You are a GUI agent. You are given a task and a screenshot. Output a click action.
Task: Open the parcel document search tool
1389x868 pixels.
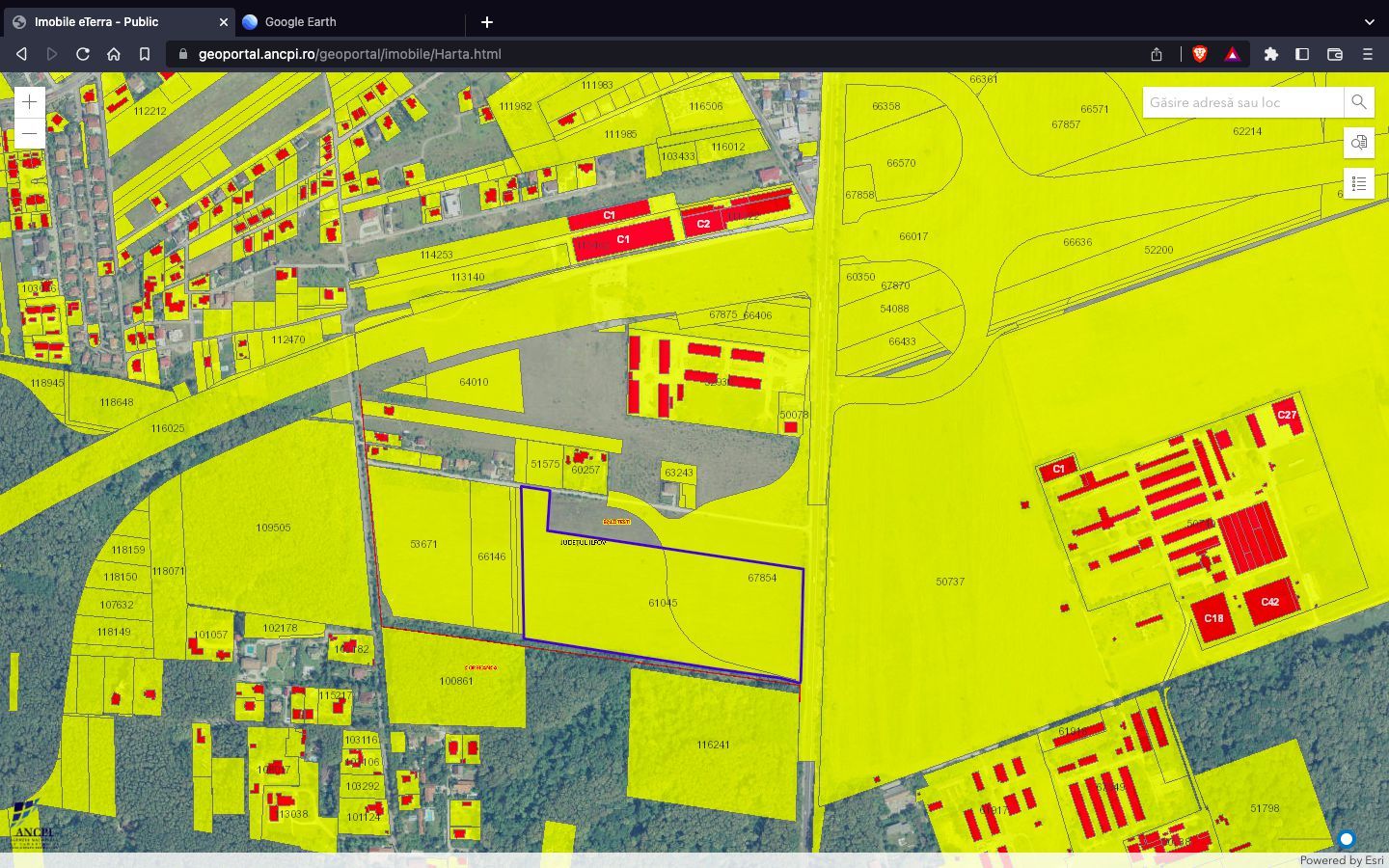point(1358,143)
